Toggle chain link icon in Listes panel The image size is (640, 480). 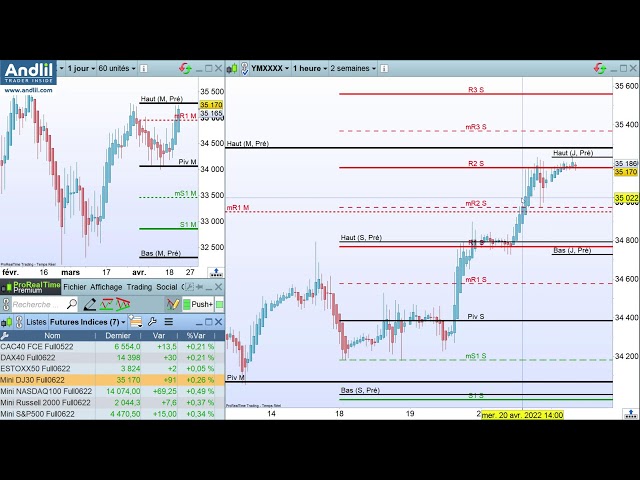18,322
